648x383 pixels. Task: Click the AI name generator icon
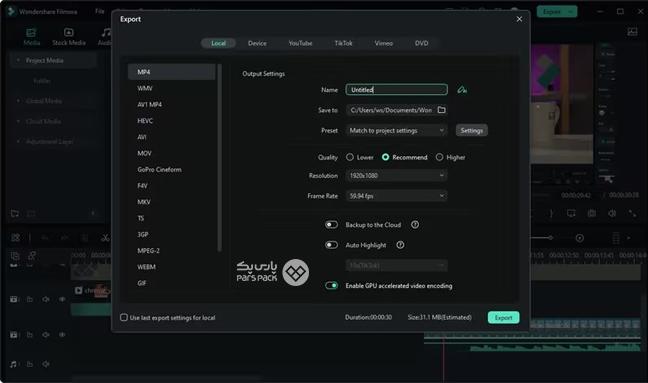pos(462,90)
